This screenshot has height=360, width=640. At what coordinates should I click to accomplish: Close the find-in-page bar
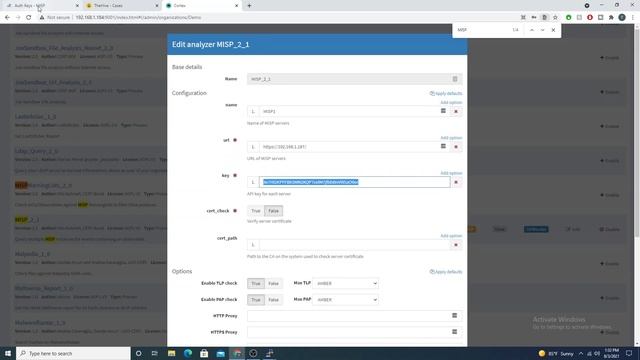(x=553, y=30)
